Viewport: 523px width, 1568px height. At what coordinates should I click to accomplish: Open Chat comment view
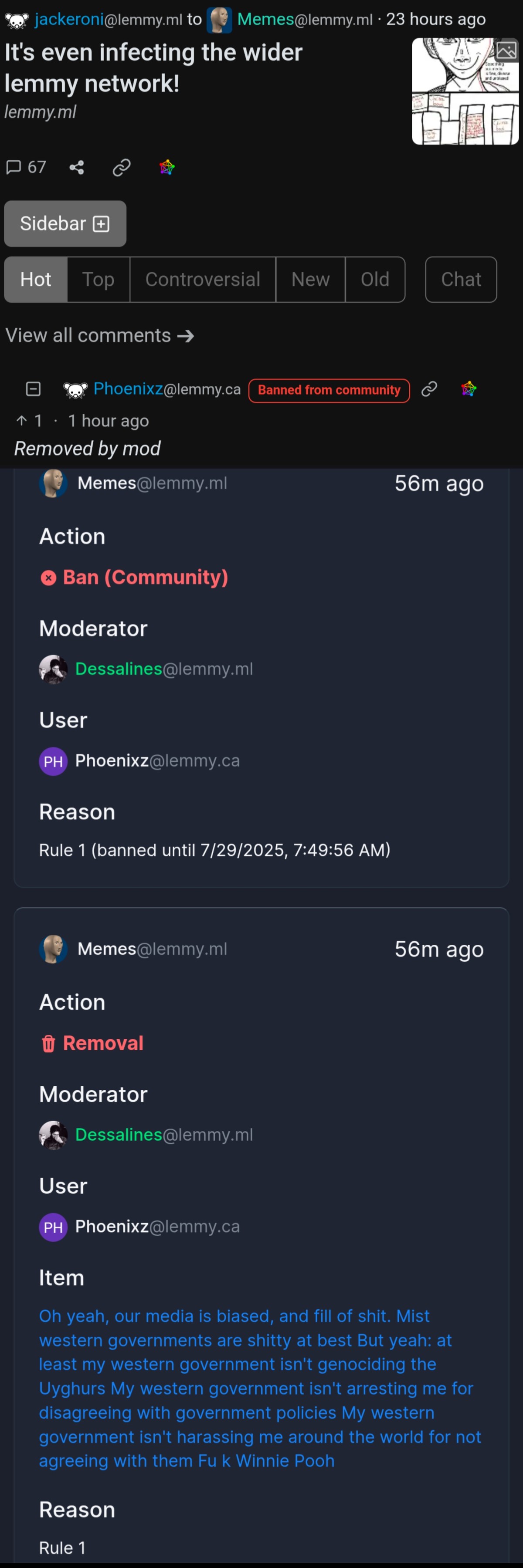[x=461, y=279]
